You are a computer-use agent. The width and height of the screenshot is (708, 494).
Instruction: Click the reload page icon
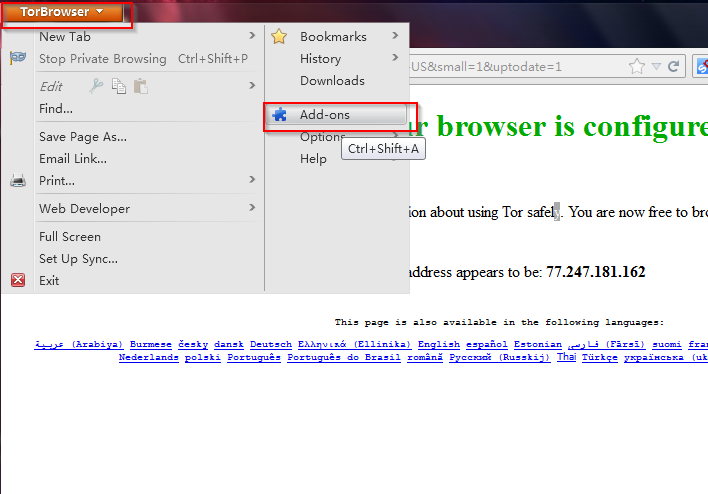[674, 67]
